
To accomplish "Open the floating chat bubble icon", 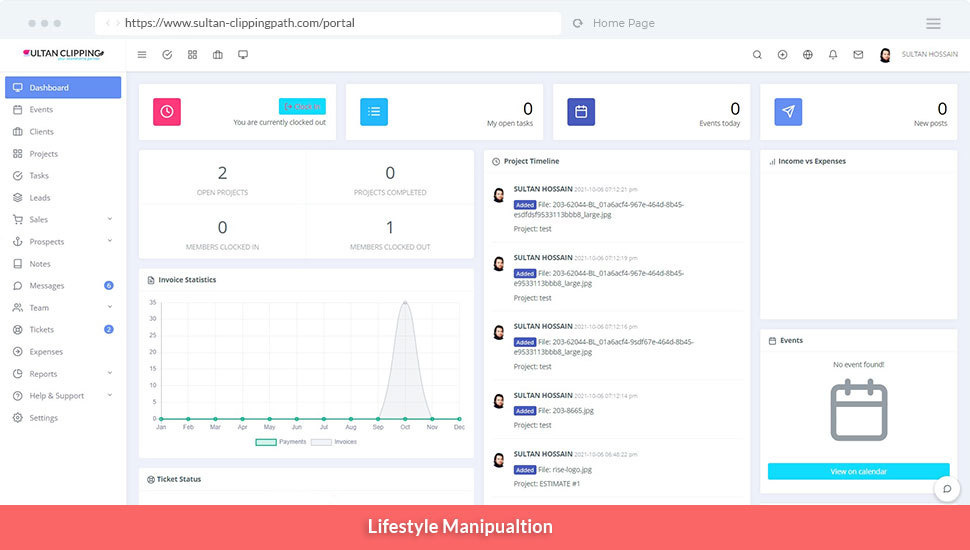I will tap(947, 489).
